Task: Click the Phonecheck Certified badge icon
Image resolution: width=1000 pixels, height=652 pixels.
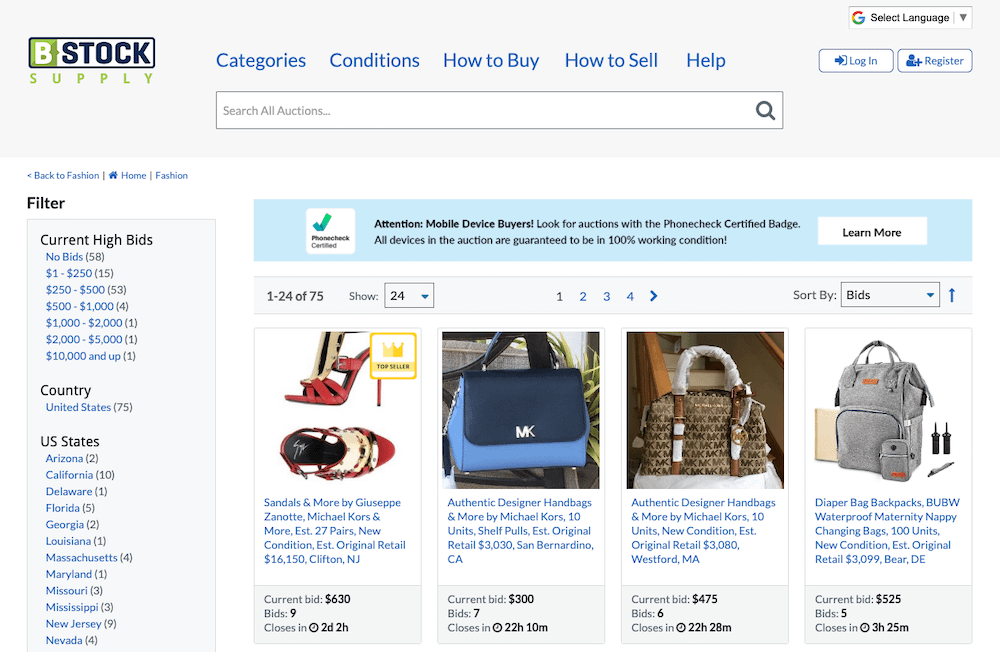Action: pos(330,231)
